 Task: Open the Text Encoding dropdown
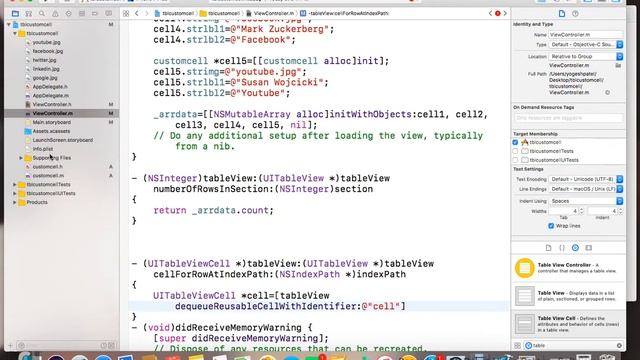click(586, 179)
